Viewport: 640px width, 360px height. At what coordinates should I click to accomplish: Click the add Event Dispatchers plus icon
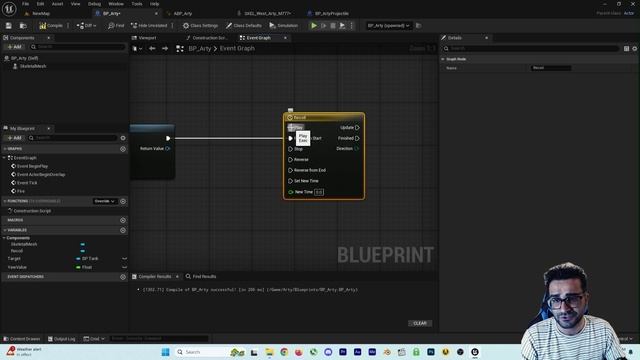pos(123,277)
